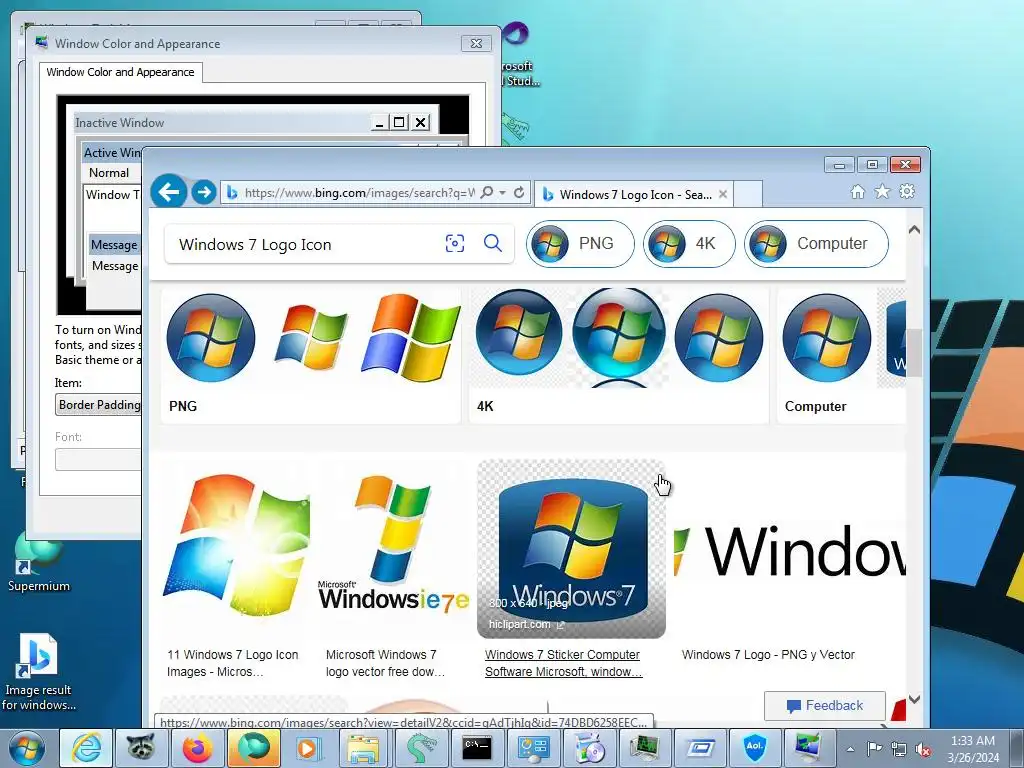
Task: Launch Internet Explorer from the taskbar
Action: 87,748
